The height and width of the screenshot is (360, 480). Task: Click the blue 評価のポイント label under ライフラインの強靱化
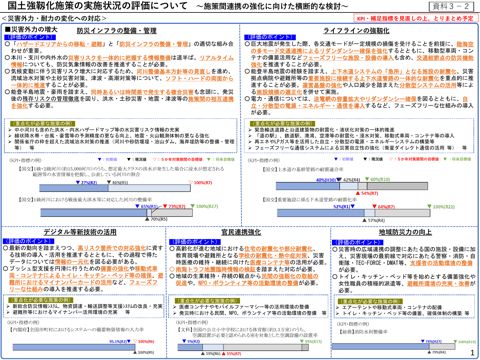tap(270, 37)
